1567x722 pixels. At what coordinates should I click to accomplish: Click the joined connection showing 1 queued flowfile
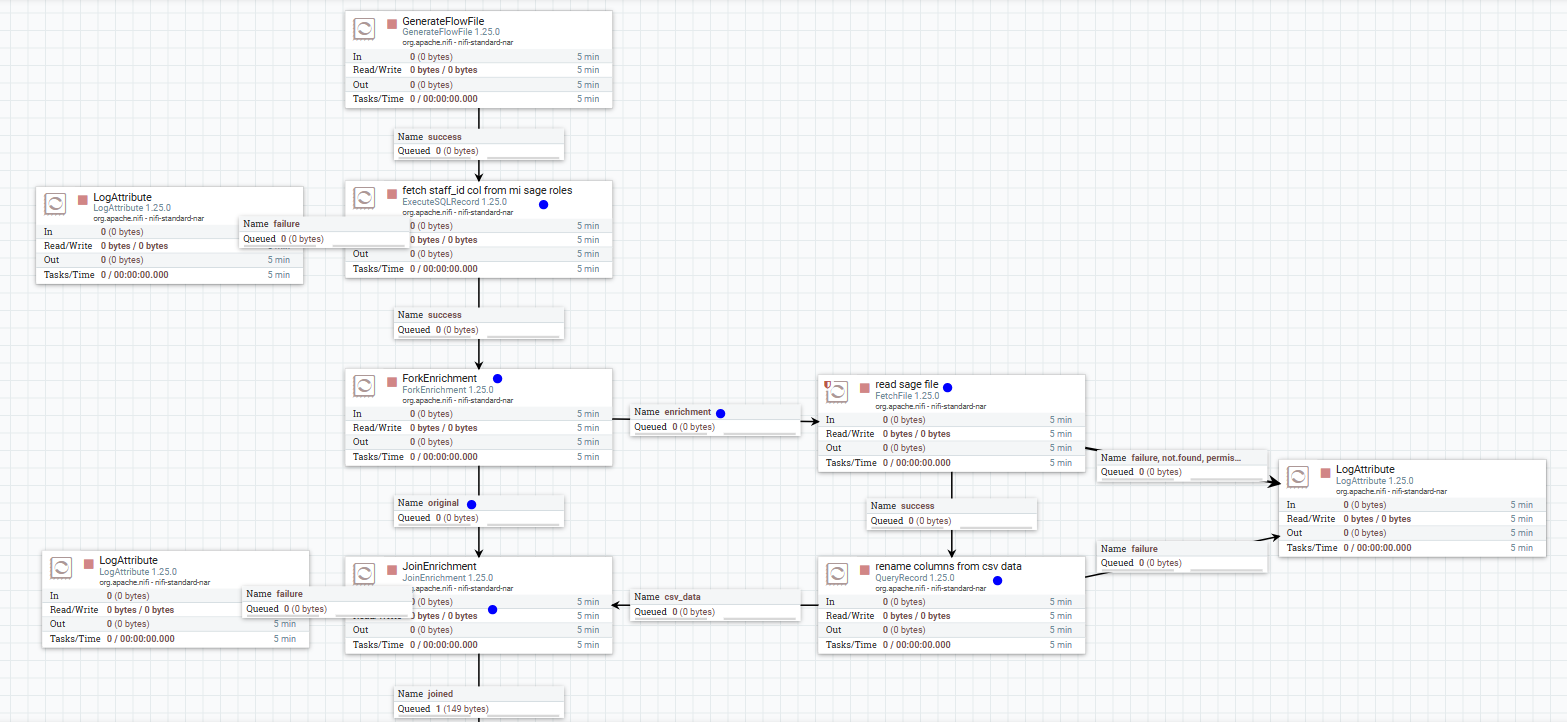point(478,700)
